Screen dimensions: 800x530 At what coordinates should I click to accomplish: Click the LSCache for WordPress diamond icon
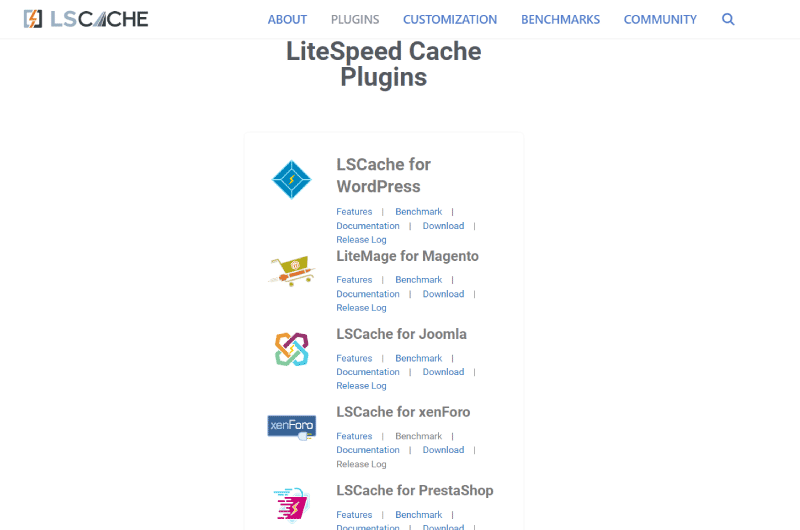291,180
